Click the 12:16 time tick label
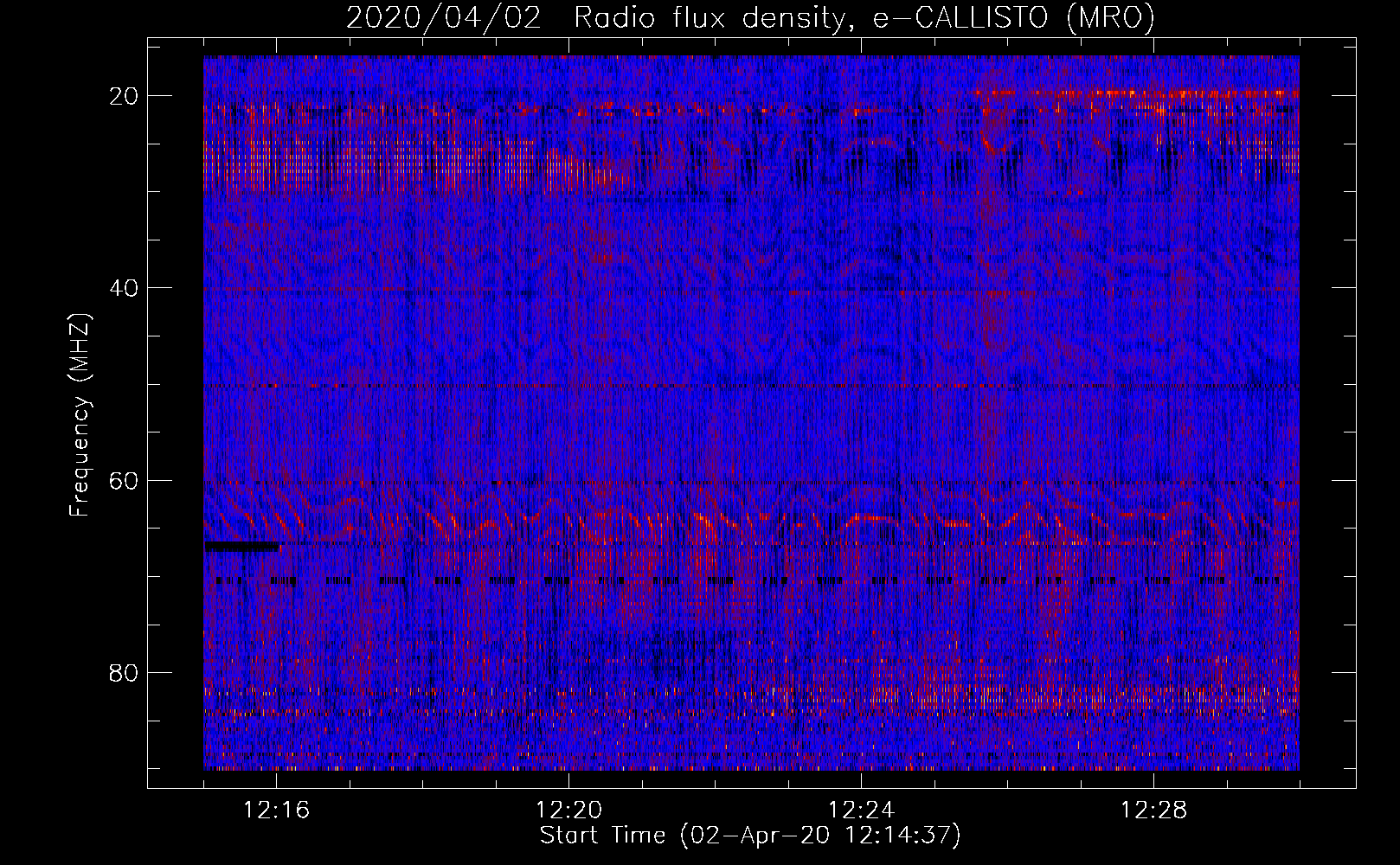Viewport: 1400px width, 865px height. click(x=277, y=811)
